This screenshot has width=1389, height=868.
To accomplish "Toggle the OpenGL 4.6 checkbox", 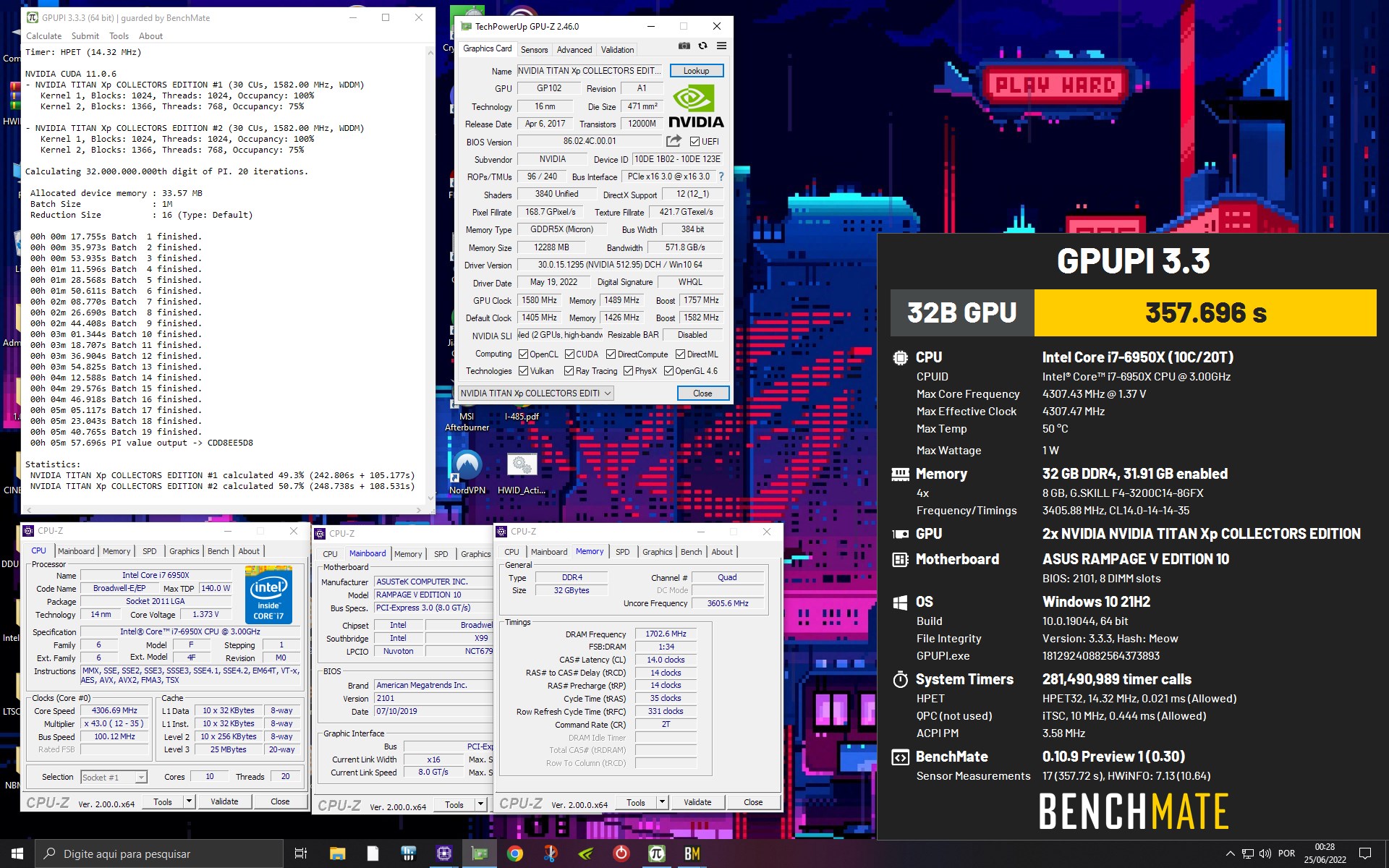I will click(x=668, y=371).
